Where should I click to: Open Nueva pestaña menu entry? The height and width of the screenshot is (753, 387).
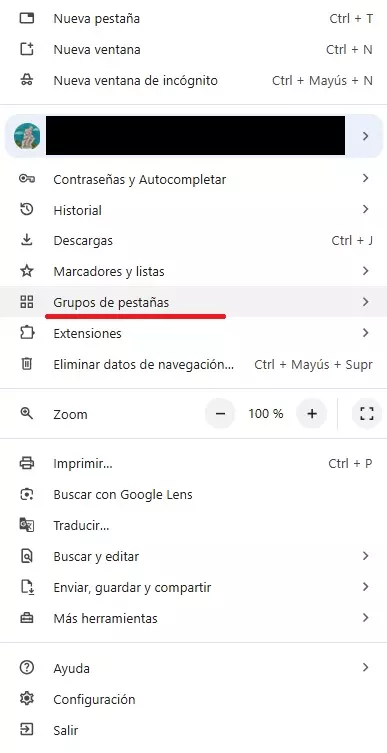tap(194, 19)
